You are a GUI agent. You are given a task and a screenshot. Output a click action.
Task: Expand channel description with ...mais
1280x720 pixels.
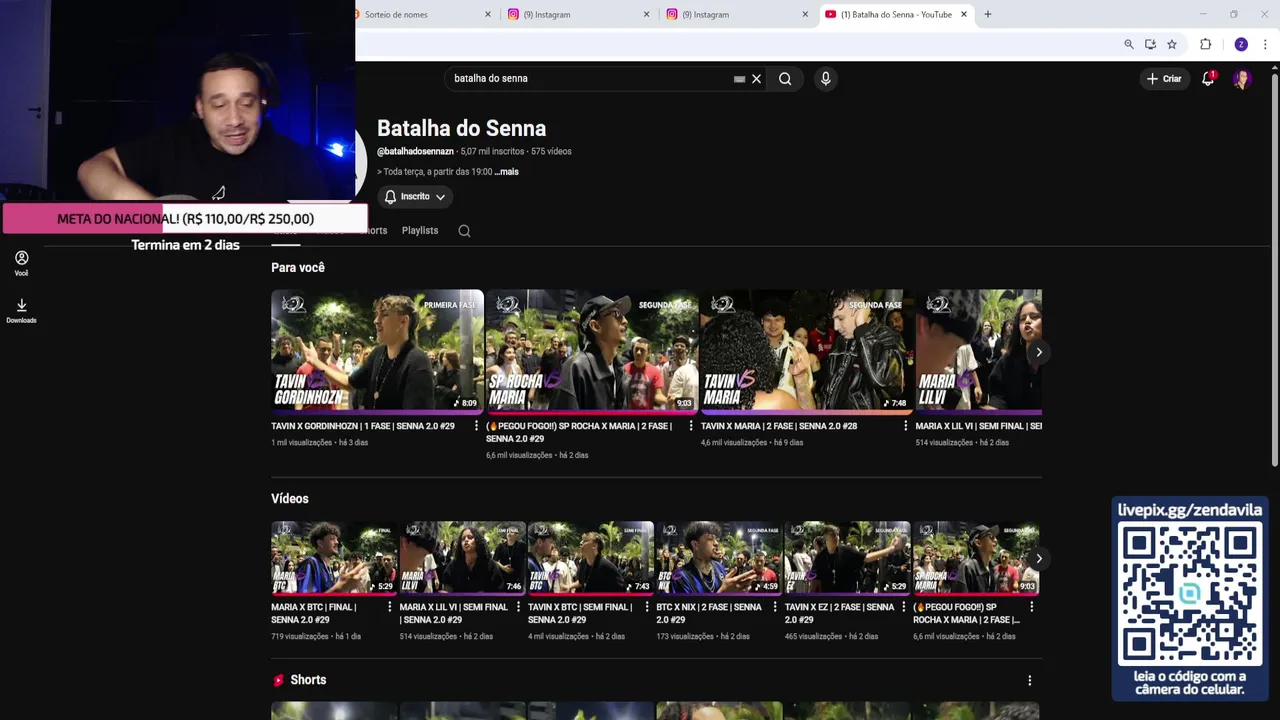[506, 172]
